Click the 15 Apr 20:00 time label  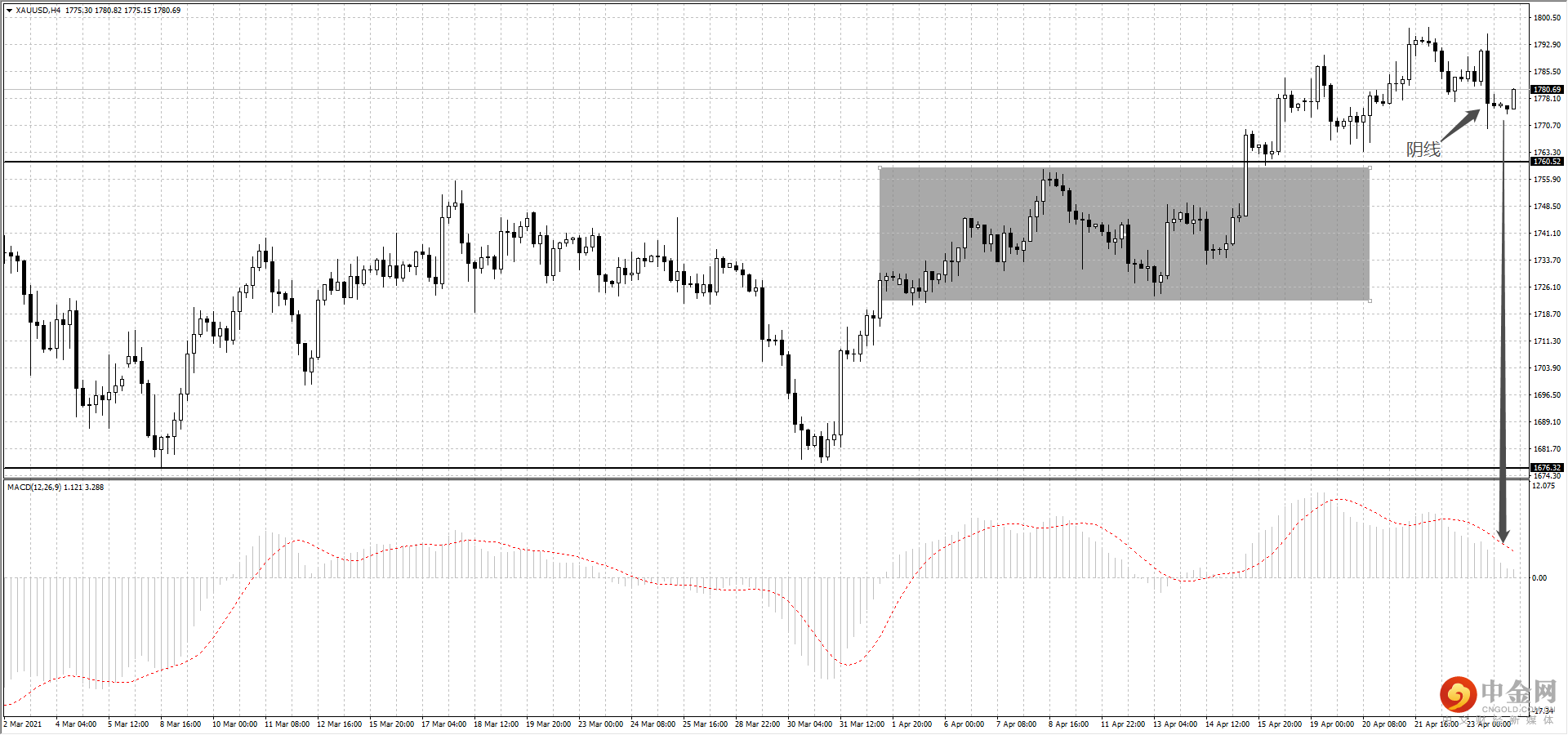(x=1279, y=724)
